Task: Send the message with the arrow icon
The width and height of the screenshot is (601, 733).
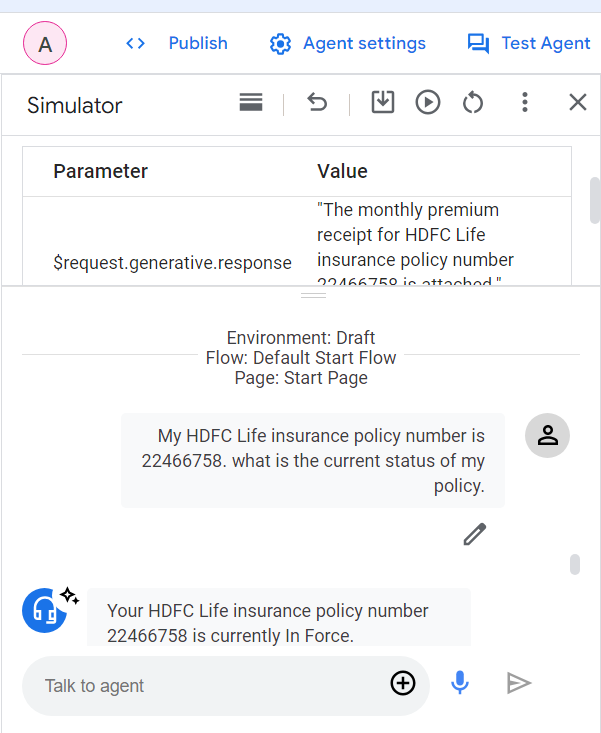Action: [x=519, y=683]
